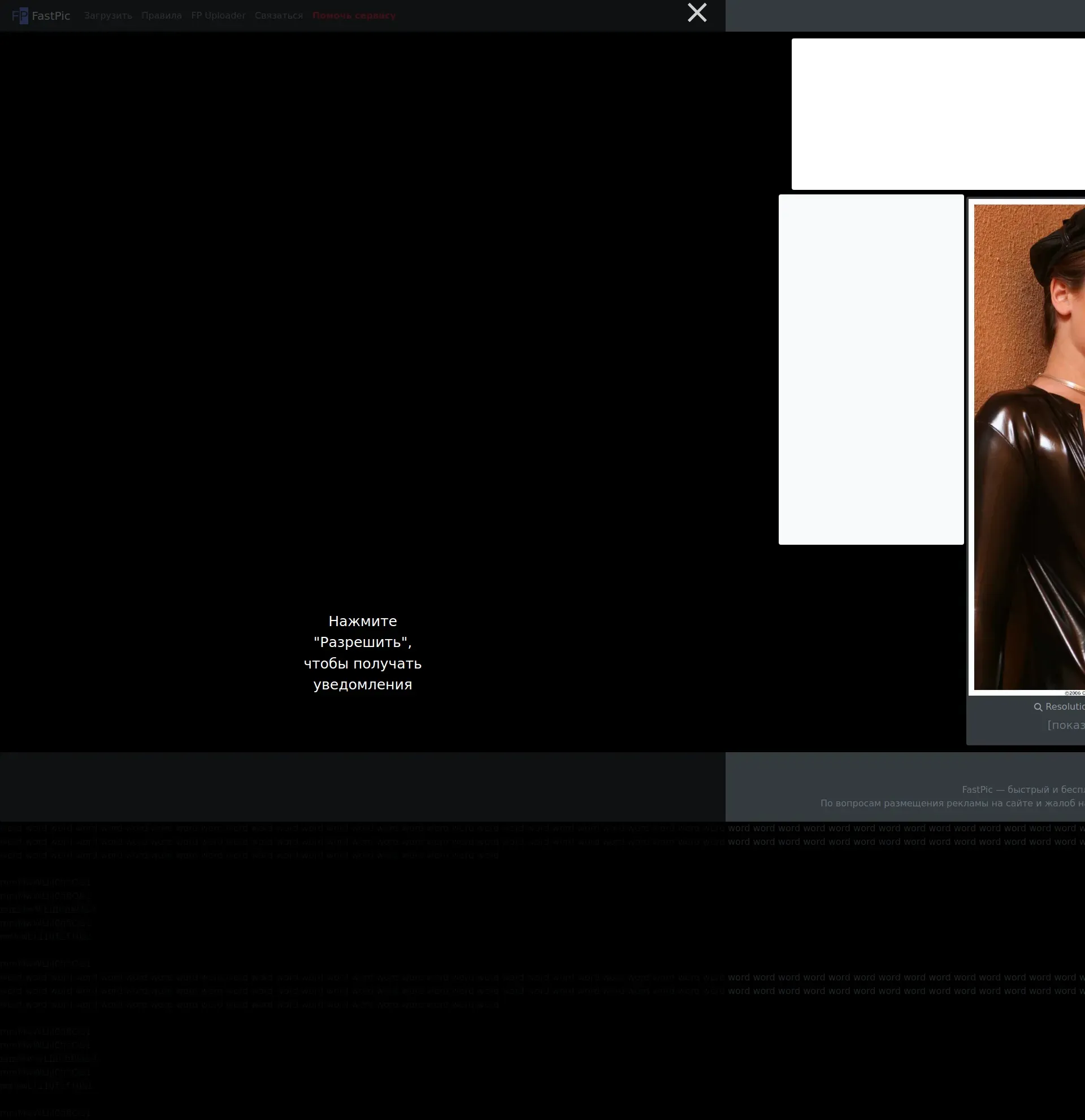The height and width of the screenshot is (1120, 1085).
Task: Click the red Помочь сервису link
Action: coord(354,15)
